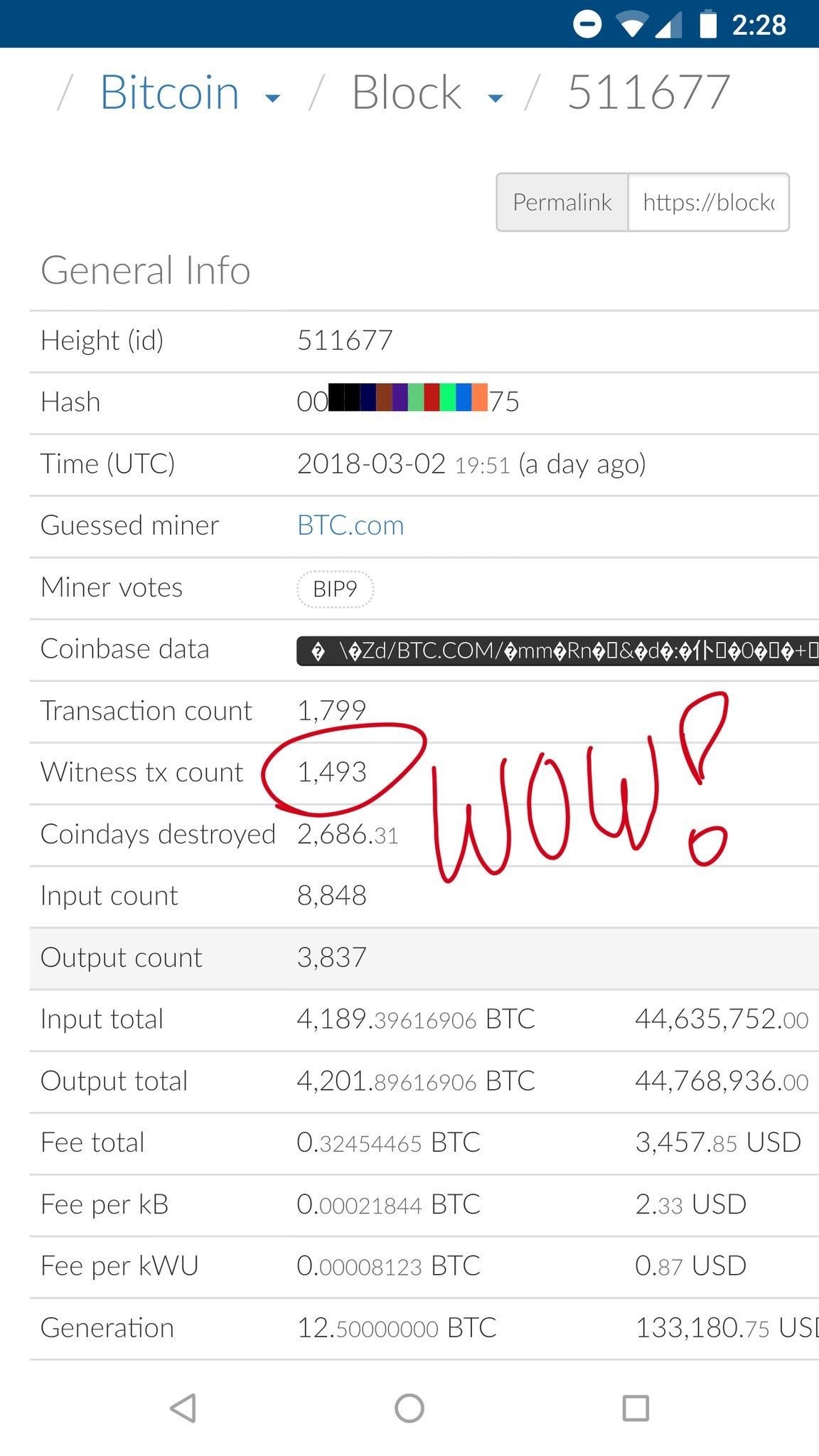Expand the Block dropdown arrow

pos(496,98)
